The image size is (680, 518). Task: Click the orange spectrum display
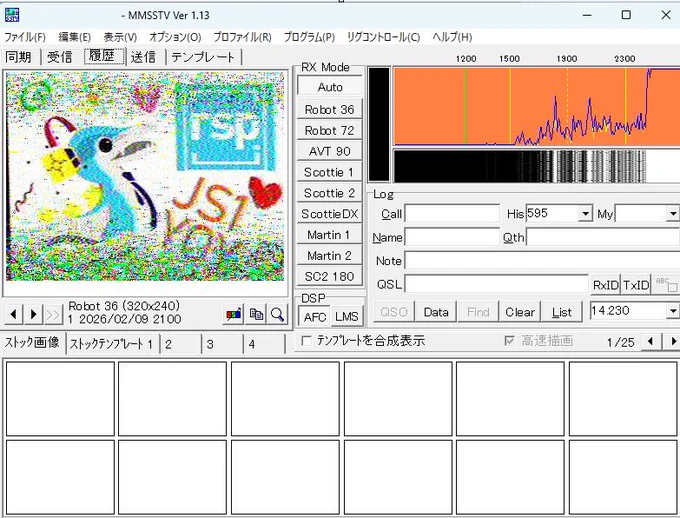(x=536, y=107)
